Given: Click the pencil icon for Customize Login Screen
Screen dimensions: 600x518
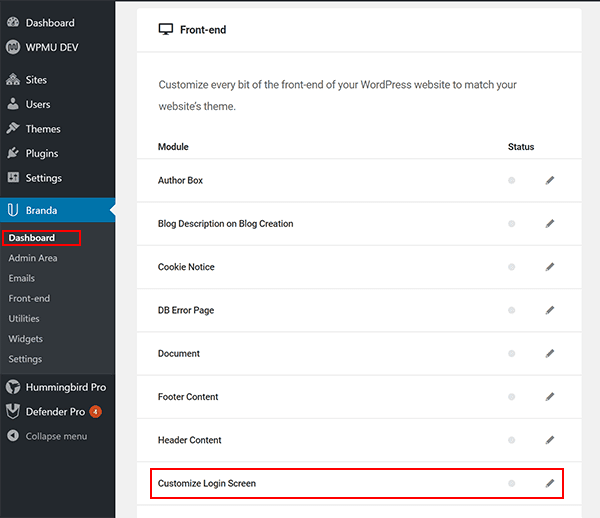Looking at the screenshot, I should 549,484.
